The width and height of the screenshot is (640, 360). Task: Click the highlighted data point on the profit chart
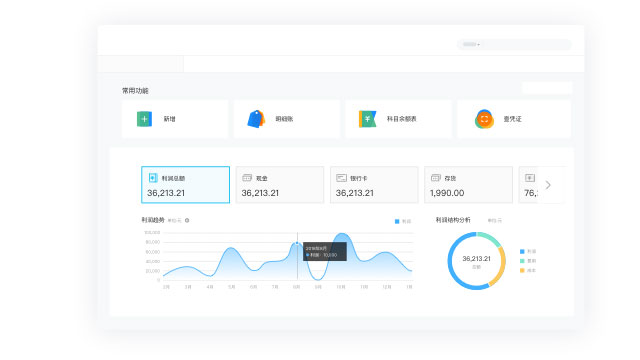(297, 243)
